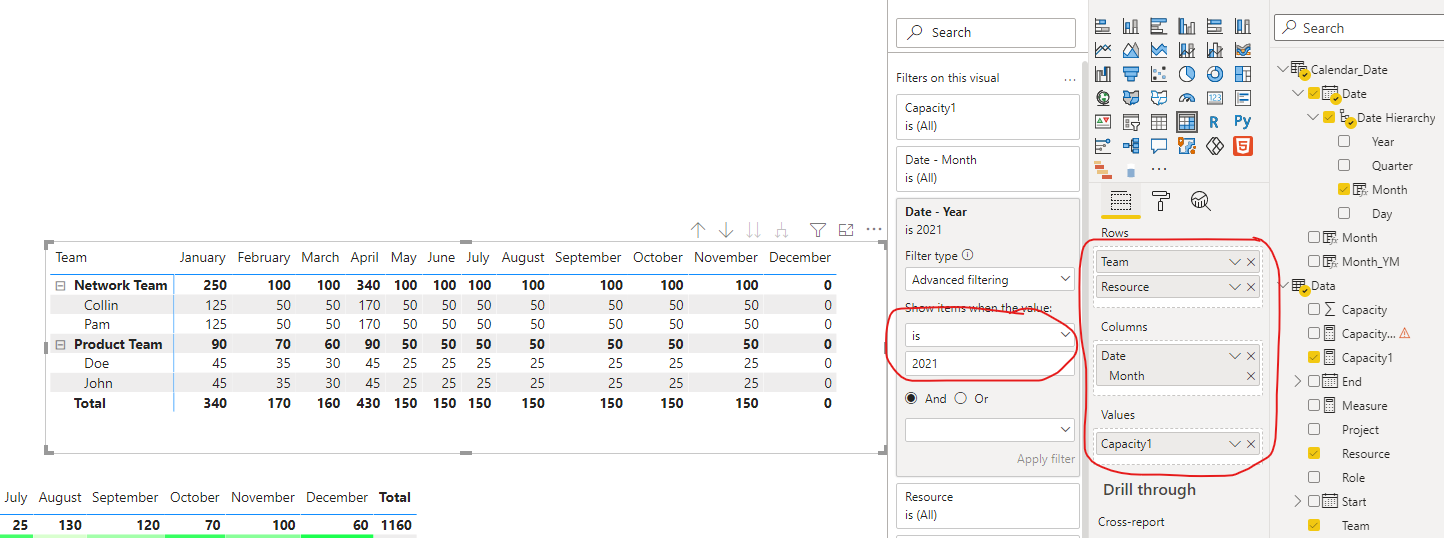Remove Month from Columns well
Screen dimensions: 1444x538
tap(1251, 376)
